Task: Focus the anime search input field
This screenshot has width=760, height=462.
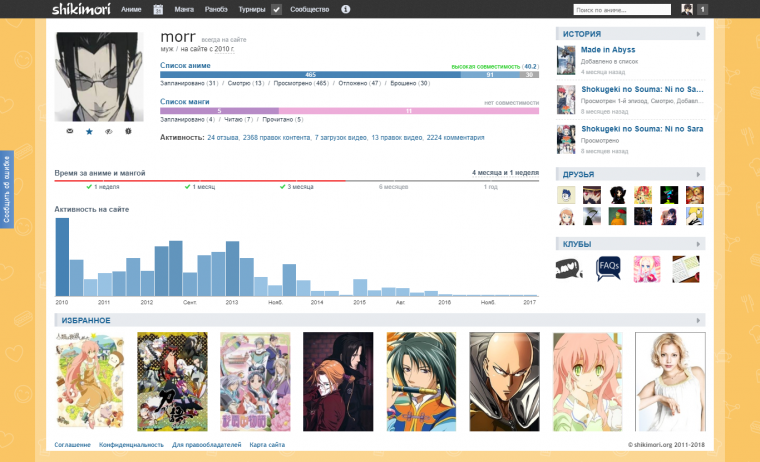Action: pyautogui.click(x=615, y=9)
